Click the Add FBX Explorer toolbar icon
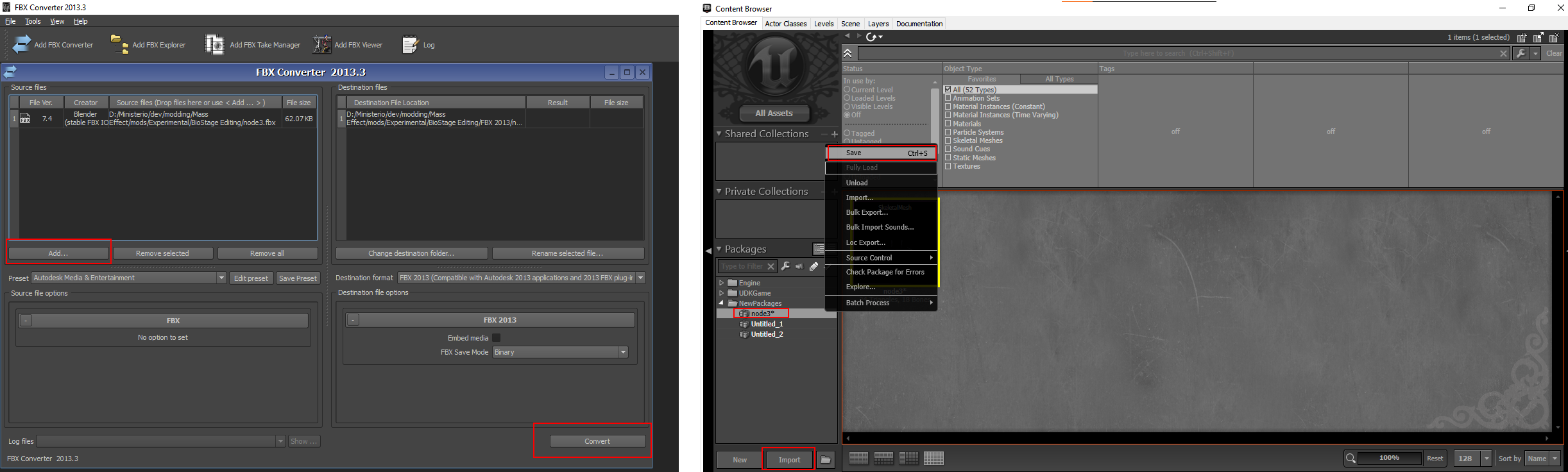The image size is (1568, 472). click(x=119, y=44)
